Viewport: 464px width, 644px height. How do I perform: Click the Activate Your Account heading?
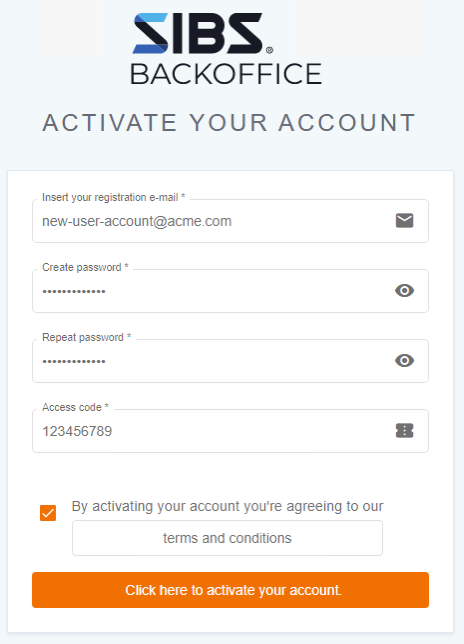[229, 122]
